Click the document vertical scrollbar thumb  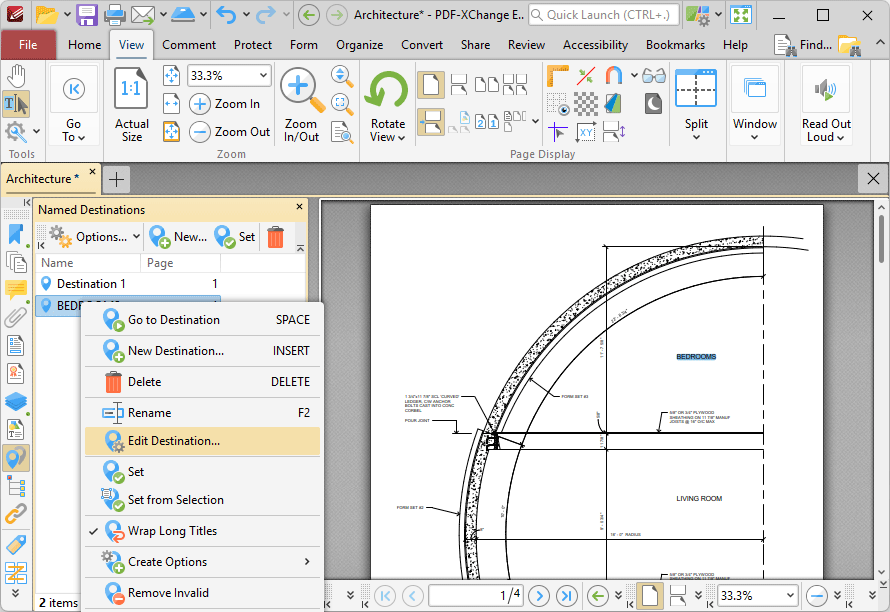pos(881,238)
